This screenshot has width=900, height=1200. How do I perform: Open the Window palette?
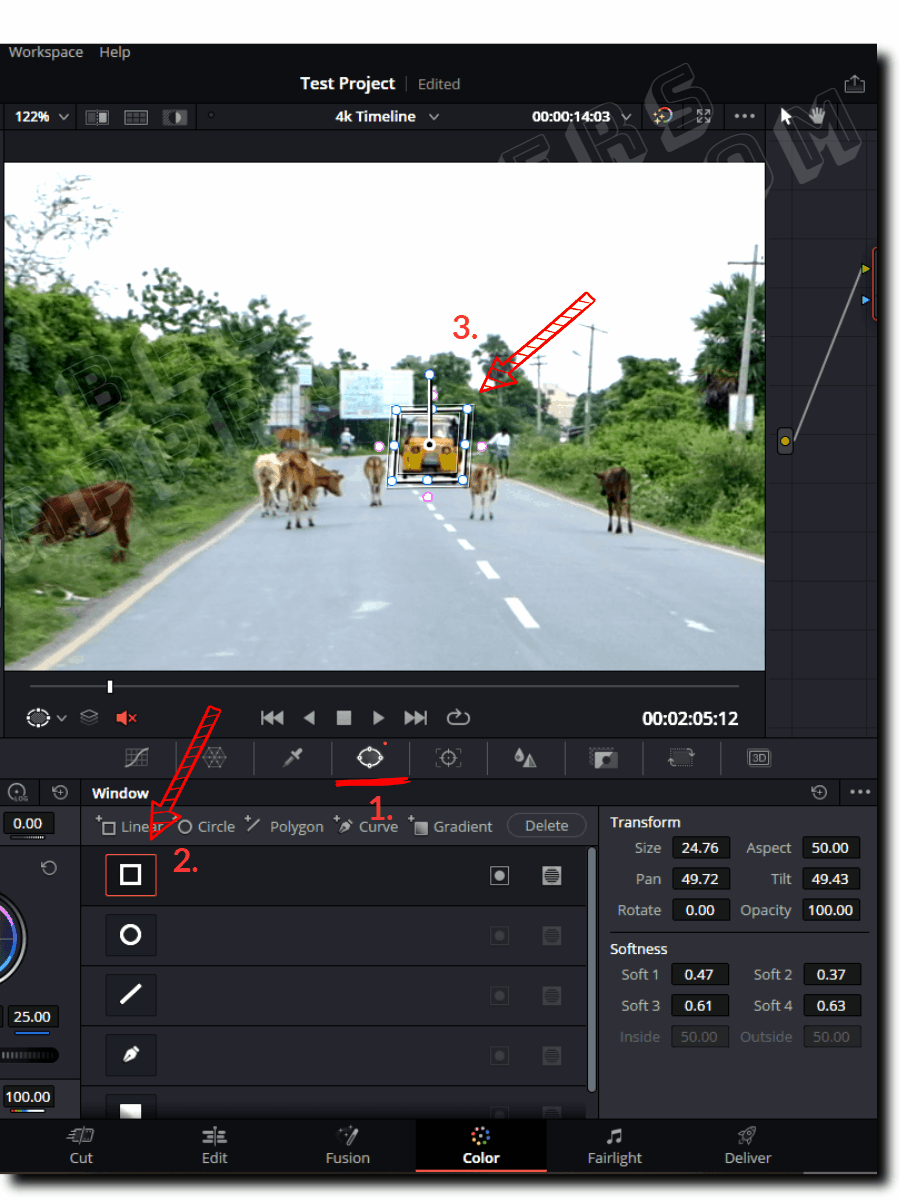click(370, 758)
